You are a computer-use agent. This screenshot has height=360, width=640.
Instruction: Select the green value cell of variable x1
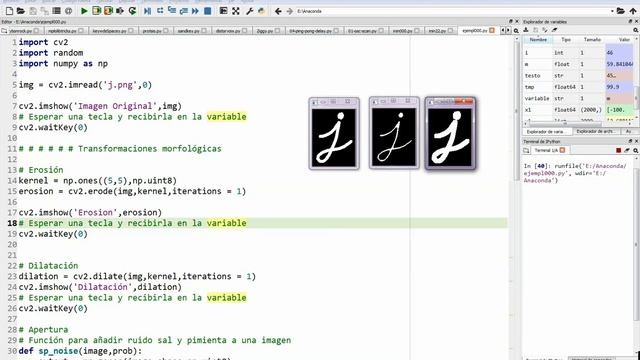(619, 110)
